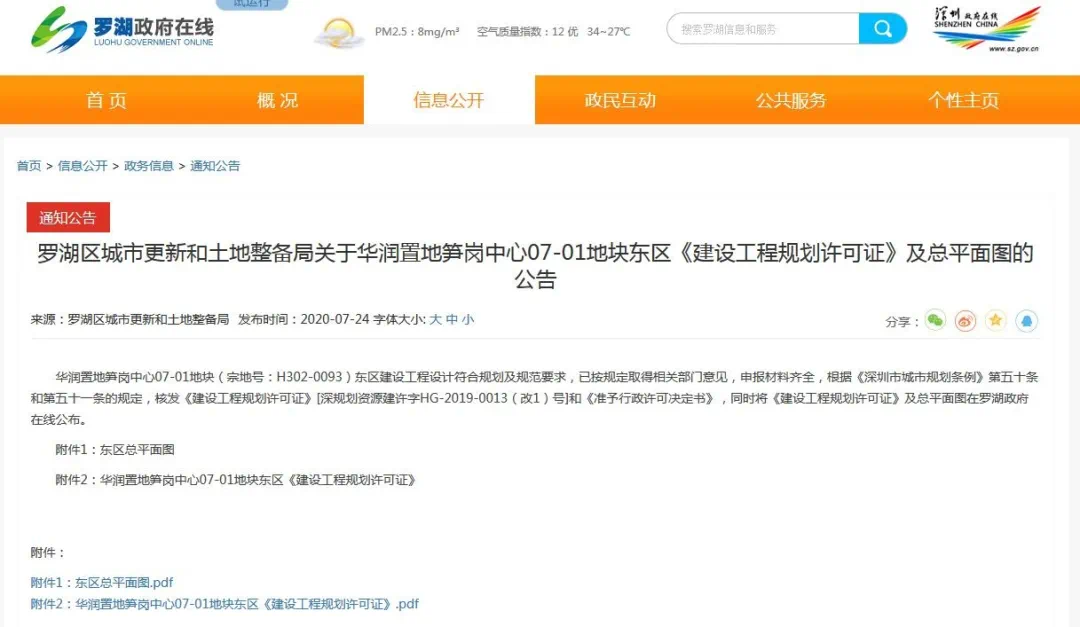Click the 附件： section label
The image size is (1080, 627).
coord(48,553)
